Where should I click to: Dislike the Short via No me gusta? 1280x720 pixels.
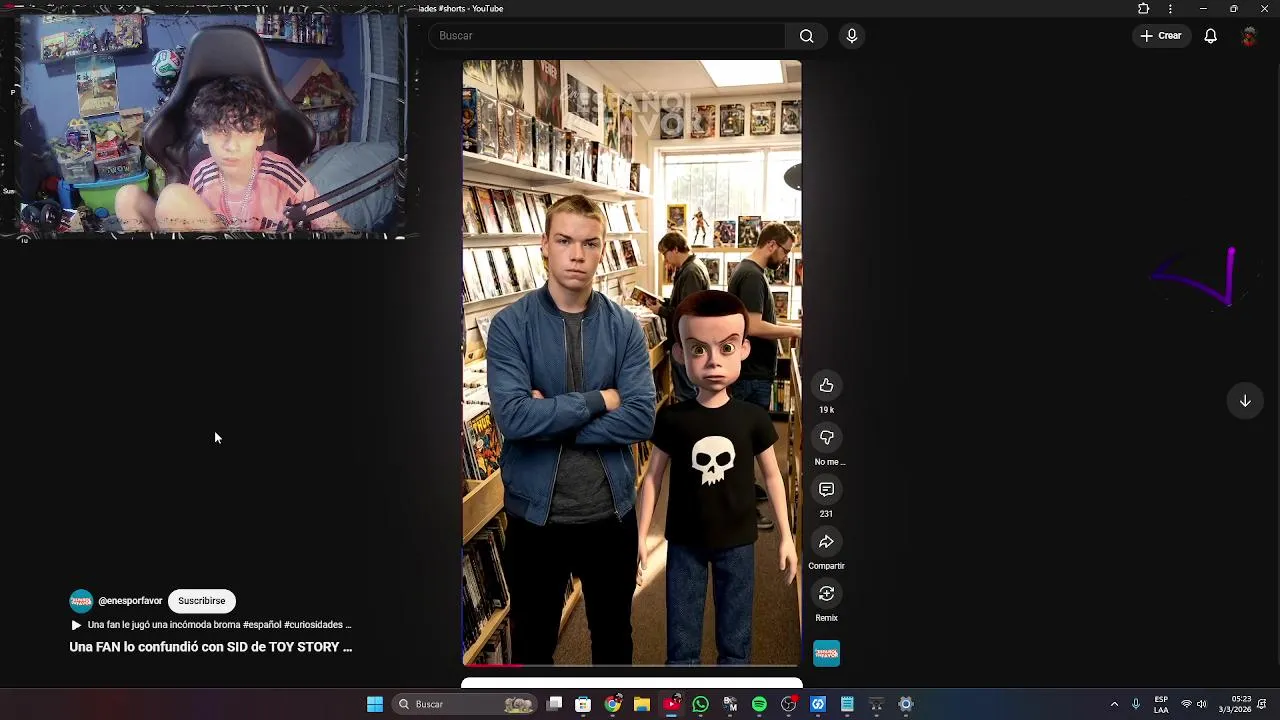tap(826, 438)
